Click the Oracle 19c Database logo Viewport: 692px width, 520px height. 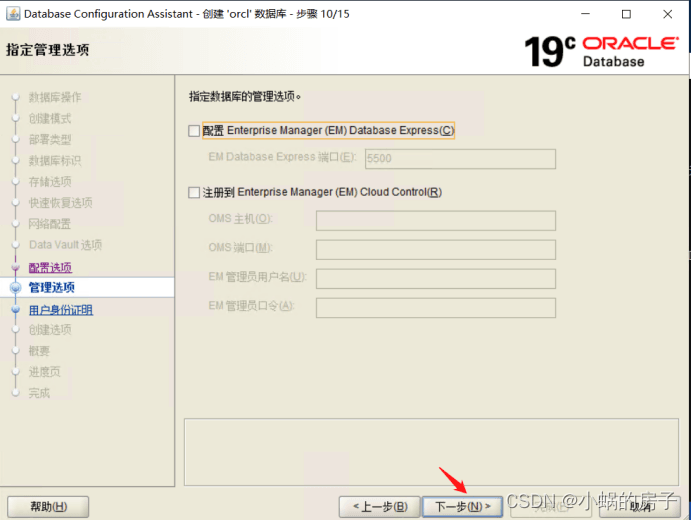point(601,51)
